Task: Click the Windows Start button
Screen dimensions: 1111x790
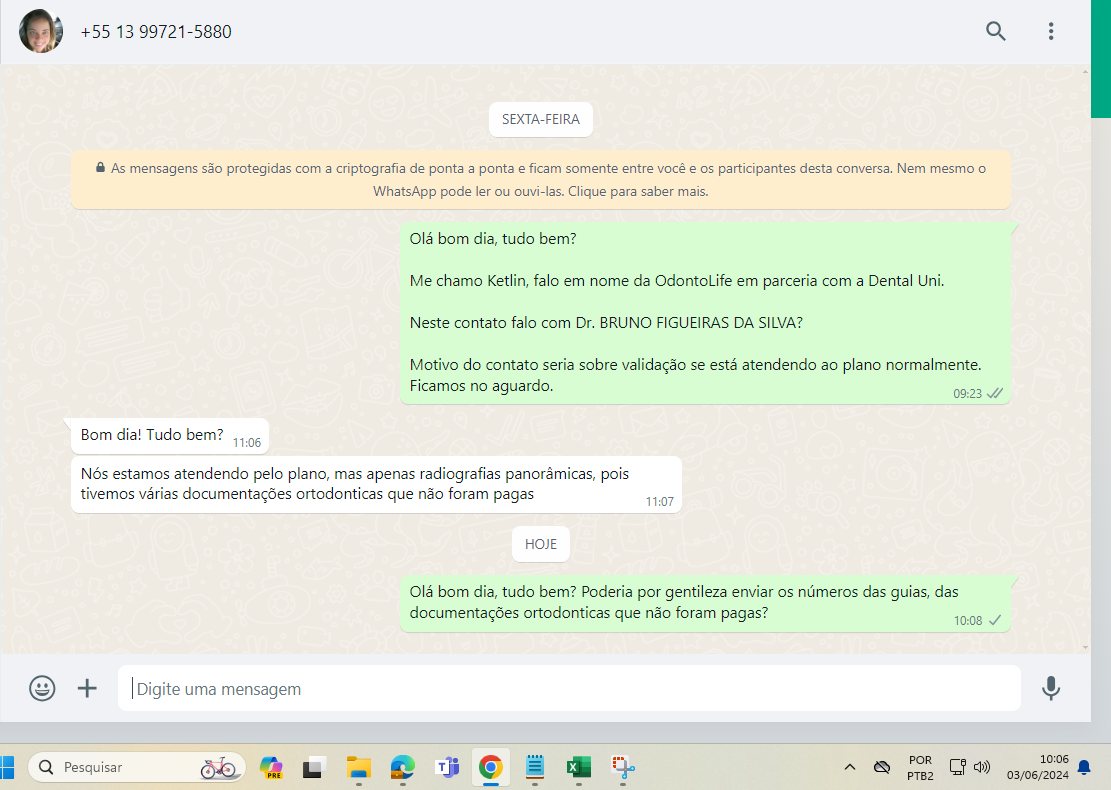Action: pos(6,767)
